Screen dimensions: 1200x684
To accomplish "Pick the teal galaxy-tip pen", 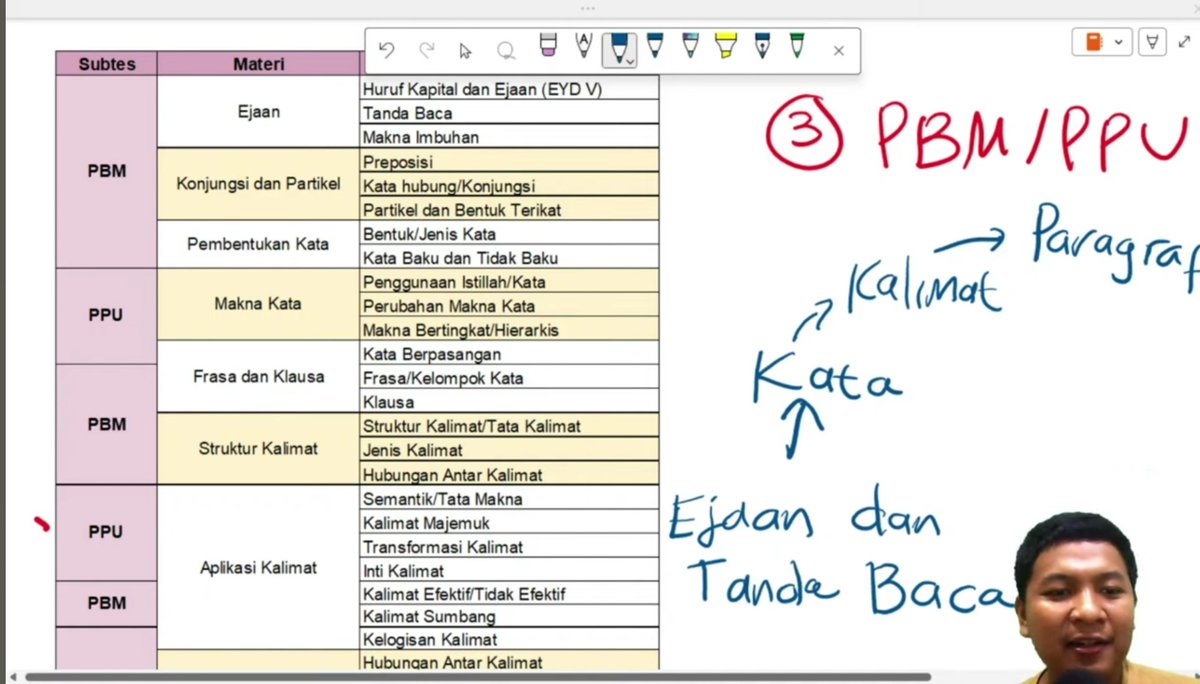I will tap(691, 46).
